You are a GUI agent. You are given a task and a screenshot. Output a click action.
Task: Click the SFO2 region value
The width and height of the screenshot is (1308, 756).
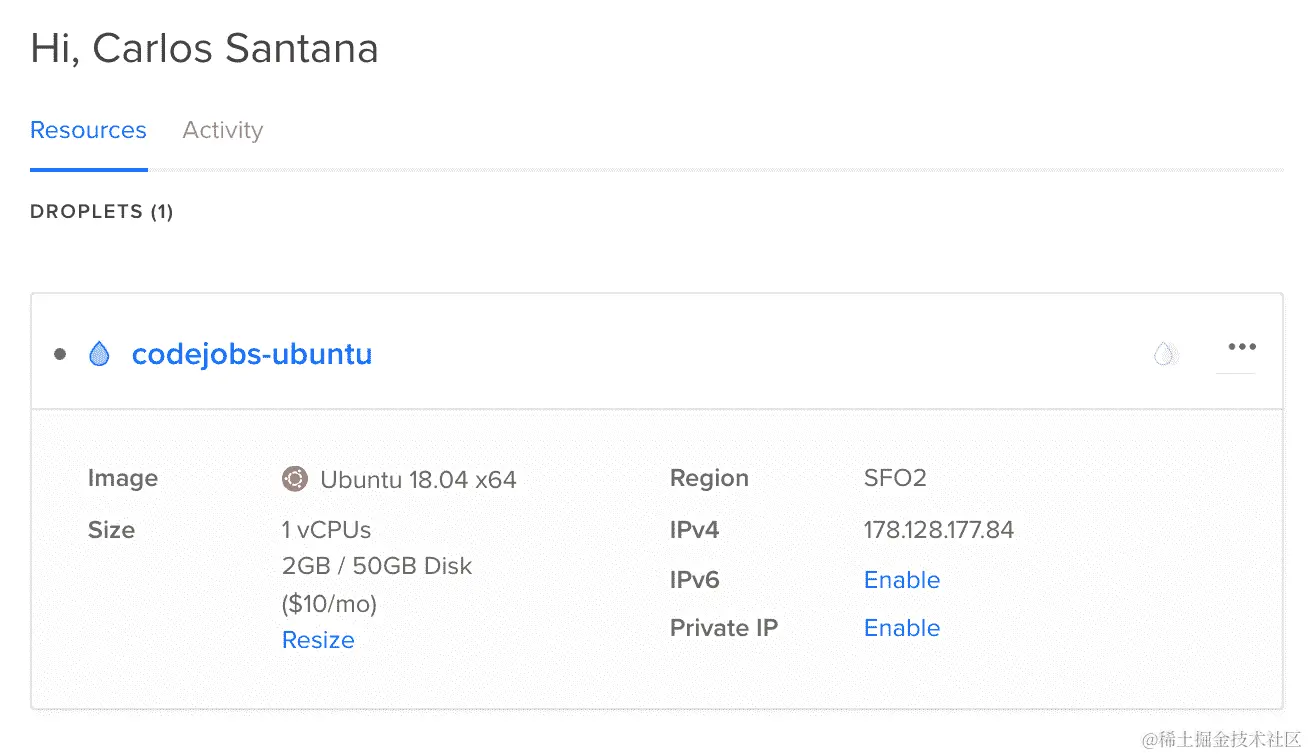tap(895, 478)
